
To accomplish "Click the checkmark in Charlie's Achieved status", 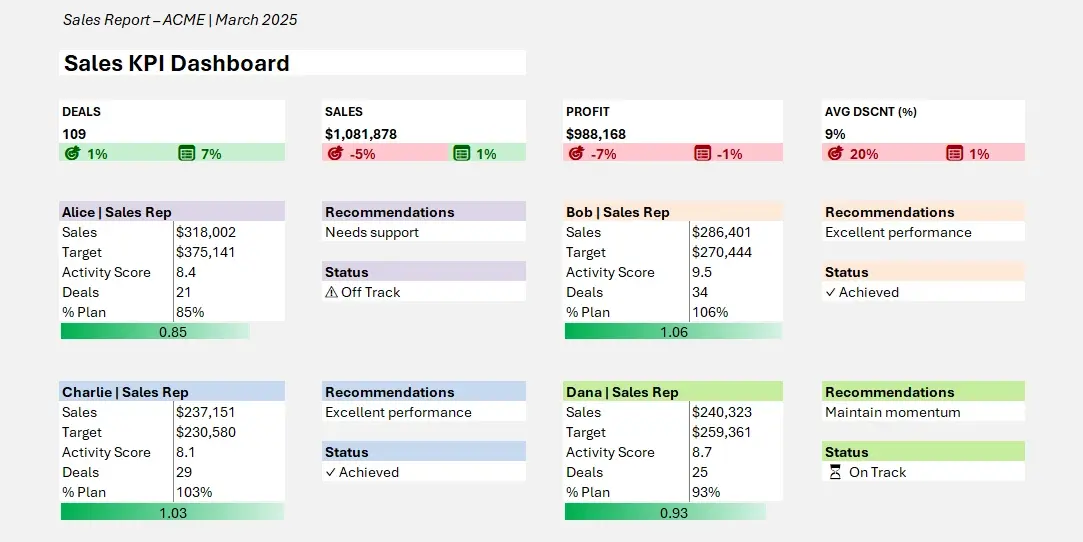I will point(330,472).
